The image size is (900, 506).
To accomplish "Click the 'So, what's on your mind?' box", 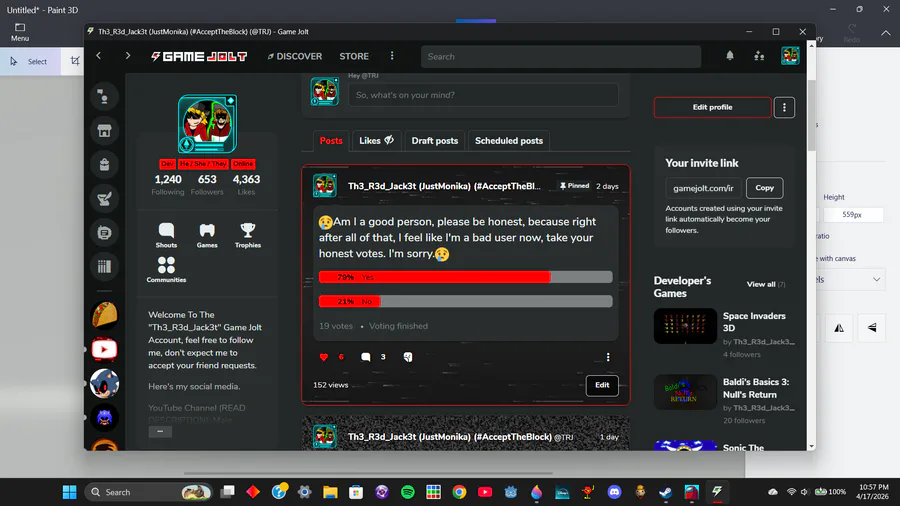I will 483,95.
